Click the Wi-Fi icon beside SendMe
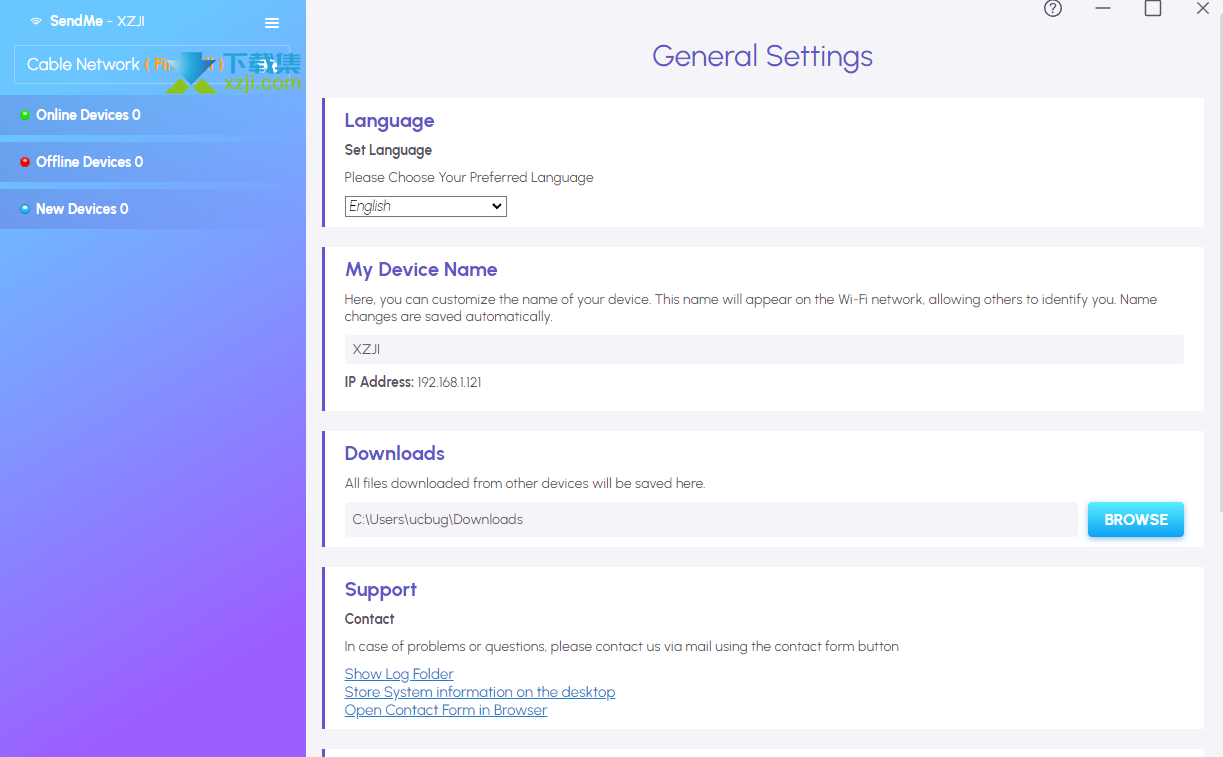 point(36,21)
